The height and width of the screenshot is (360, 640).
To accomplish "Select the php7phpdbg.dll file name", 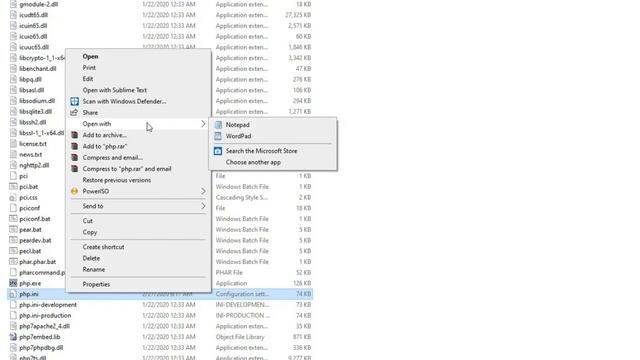I will click(41, 348).
